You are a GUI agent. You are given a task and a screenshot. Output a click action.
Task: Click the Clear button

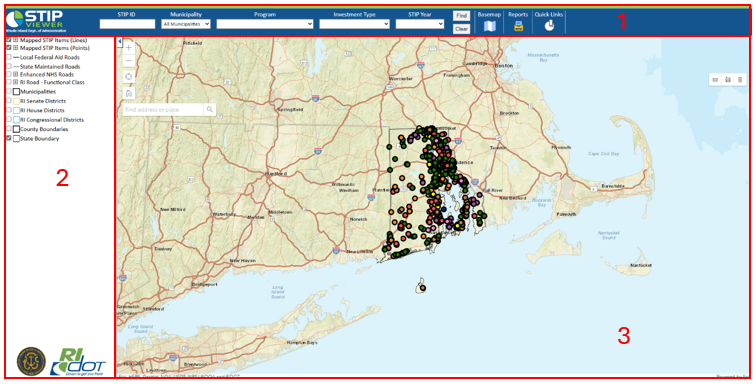pos(461,29)
